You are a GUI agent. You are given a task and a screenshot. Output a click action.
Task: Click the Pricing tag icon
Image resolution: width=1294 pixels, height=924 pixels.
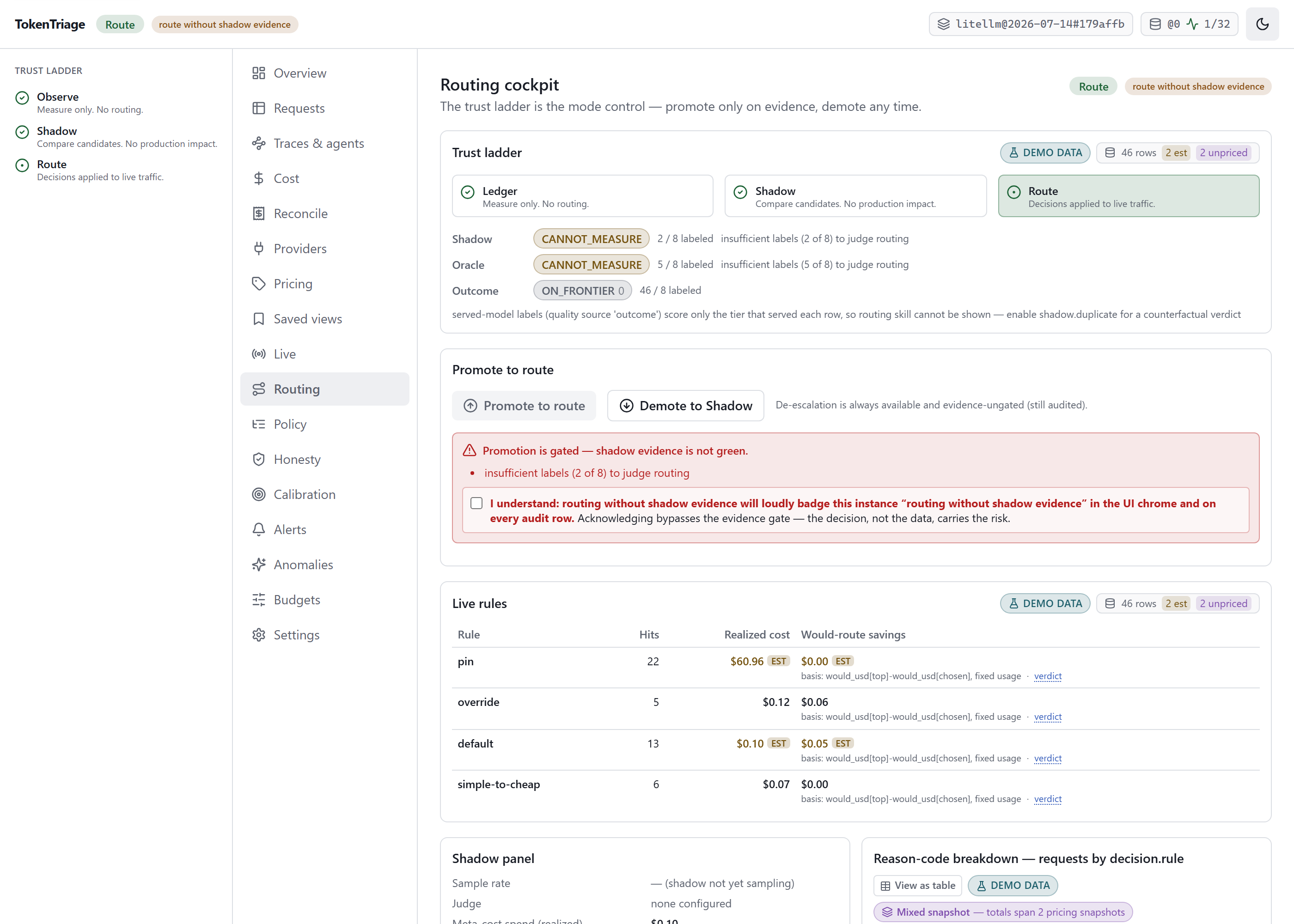coord(258,284)
